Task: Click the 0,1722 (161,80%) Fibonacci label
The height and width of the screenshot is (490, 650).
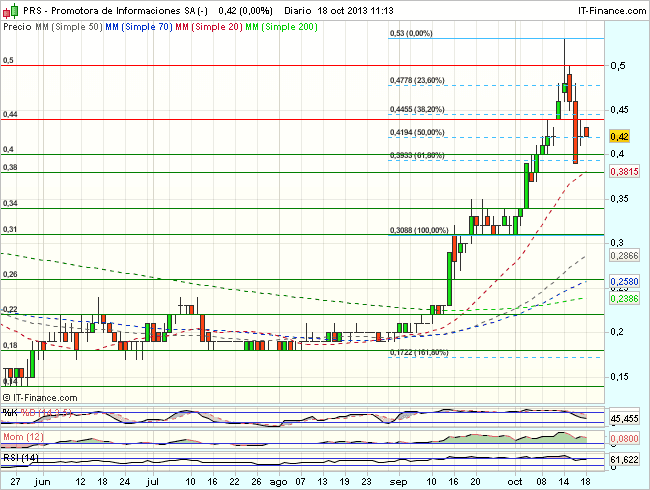Action: click(419, 352)
